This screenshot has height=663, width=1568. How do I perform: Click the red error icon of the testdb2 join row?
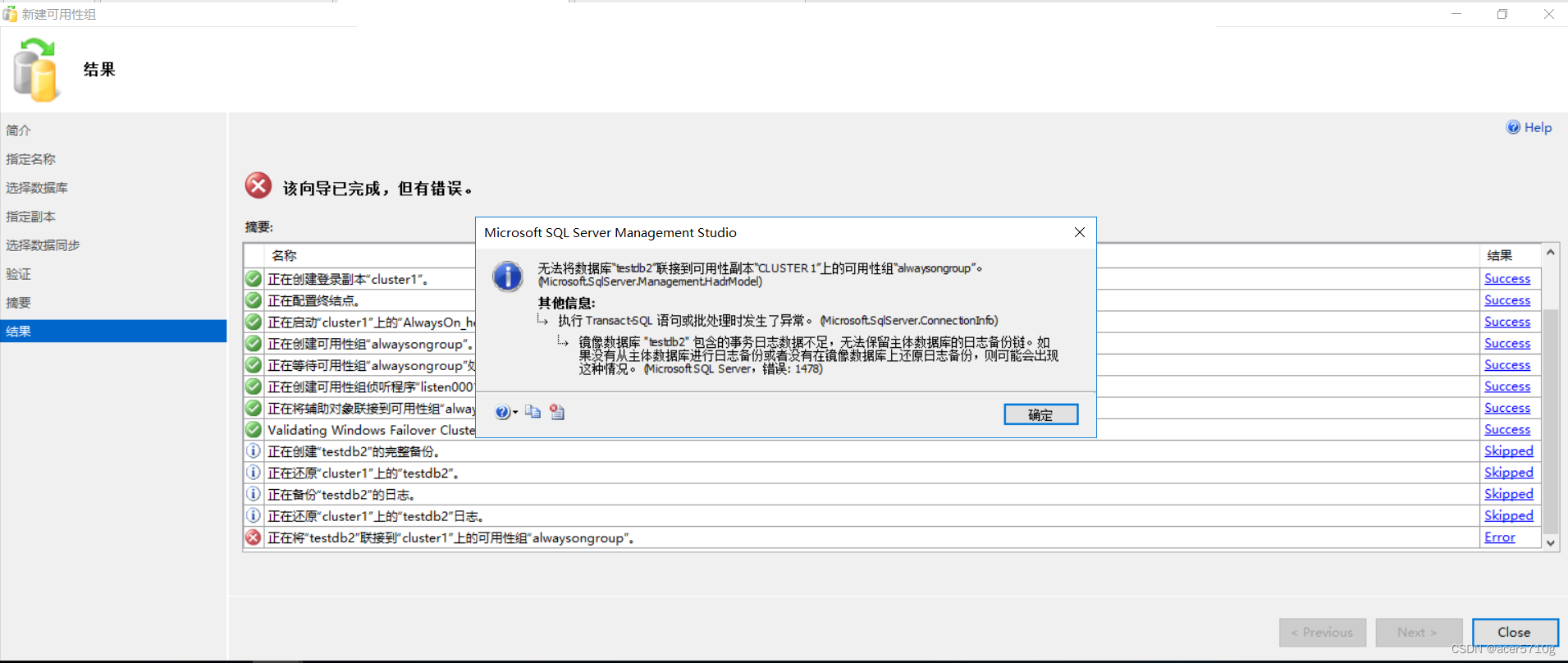coord(254,537)
